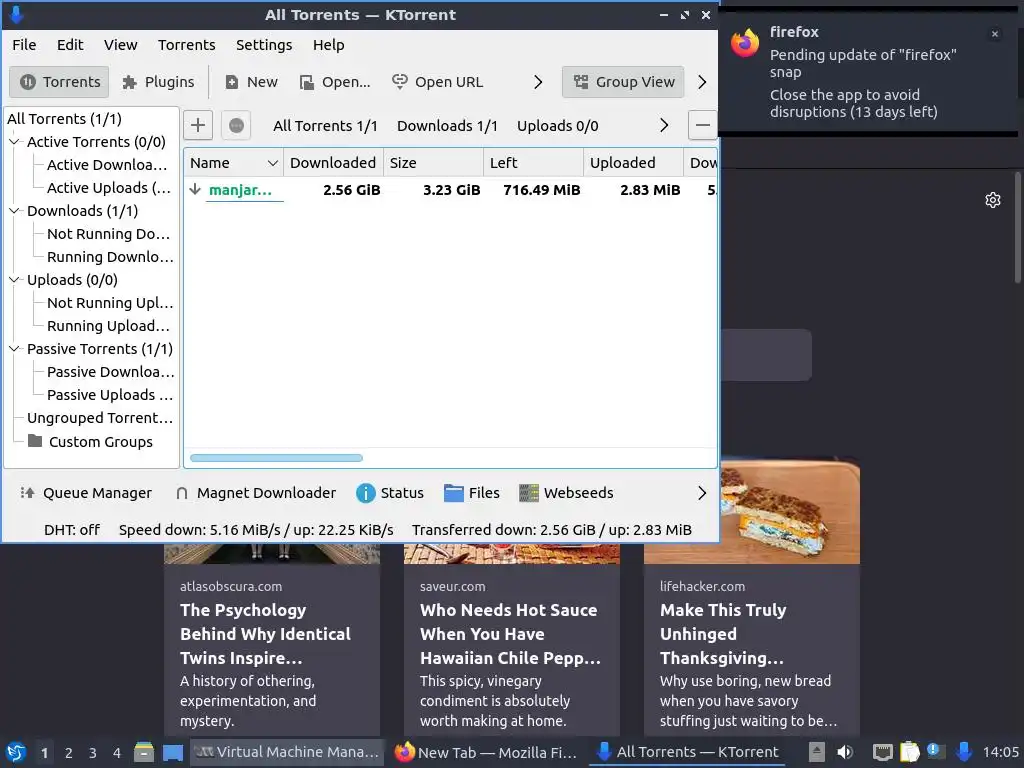Click Open URL in toolbar
The image size is (1024, 768).
438,82
